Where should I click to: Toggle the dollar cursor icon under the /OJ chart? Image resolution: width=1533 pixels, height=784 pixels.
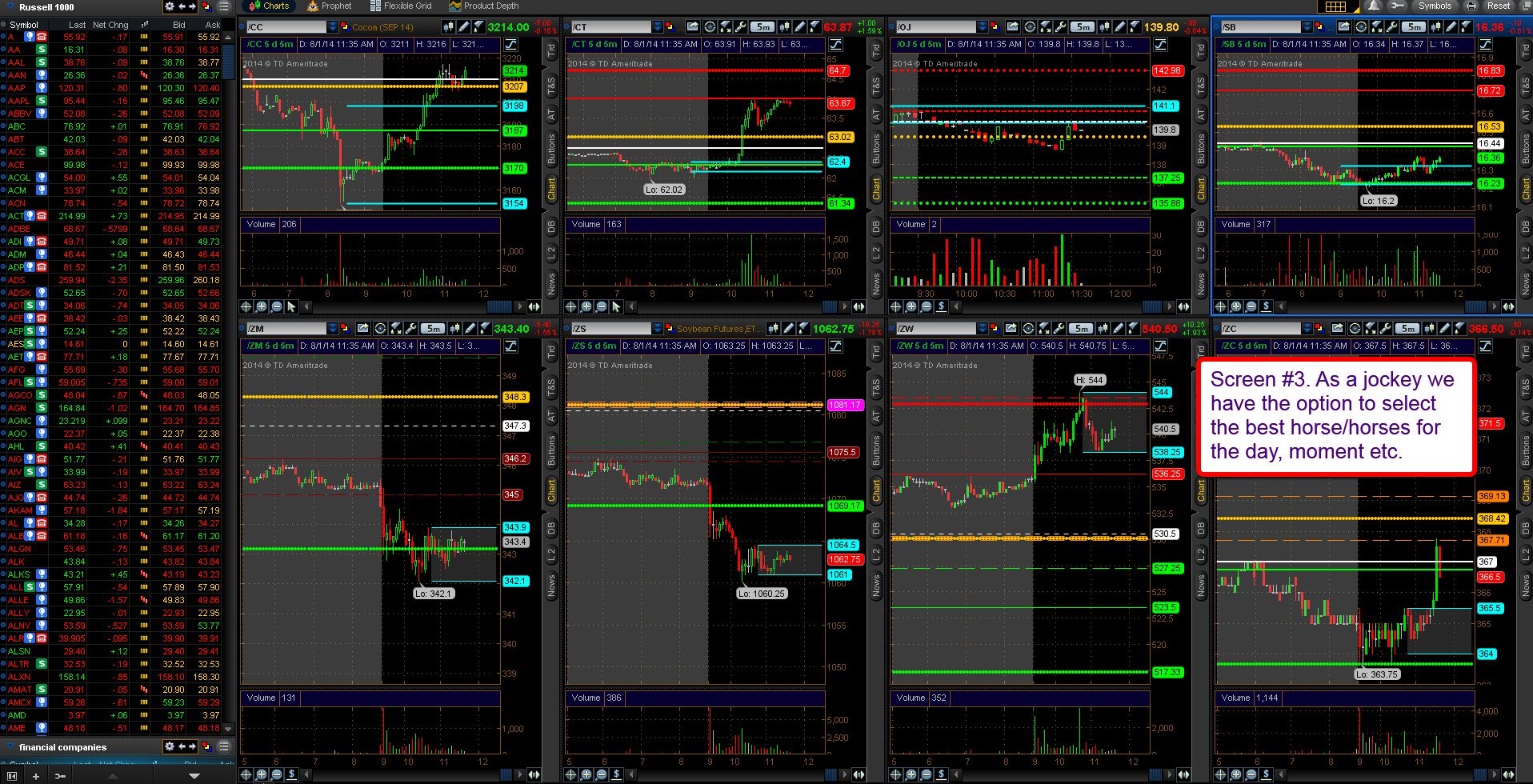click(942, 306)
